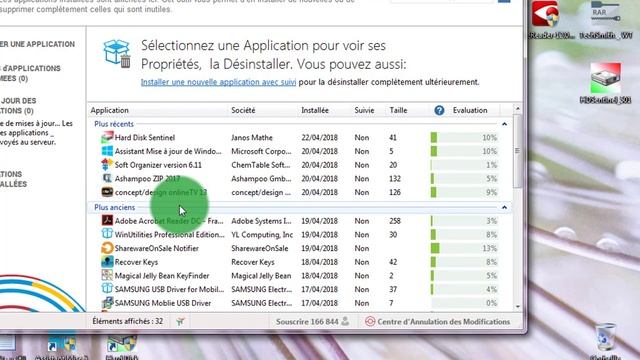The image size is (640, 360).
Task: Click YL Computing, Inc company cell
Action: 262,235
